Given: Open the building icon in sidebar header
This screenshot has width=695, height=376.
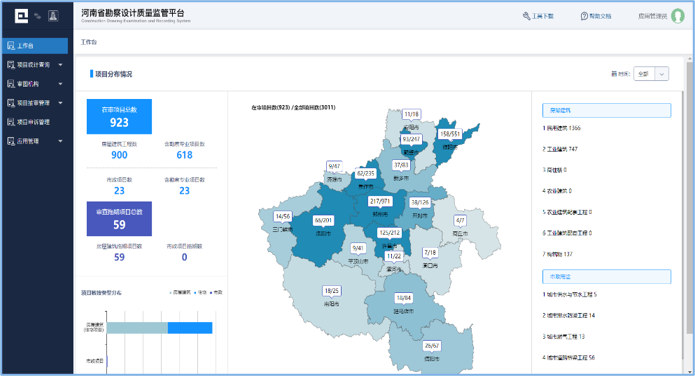Looking at the screenshot, I should tap(53, 16).
